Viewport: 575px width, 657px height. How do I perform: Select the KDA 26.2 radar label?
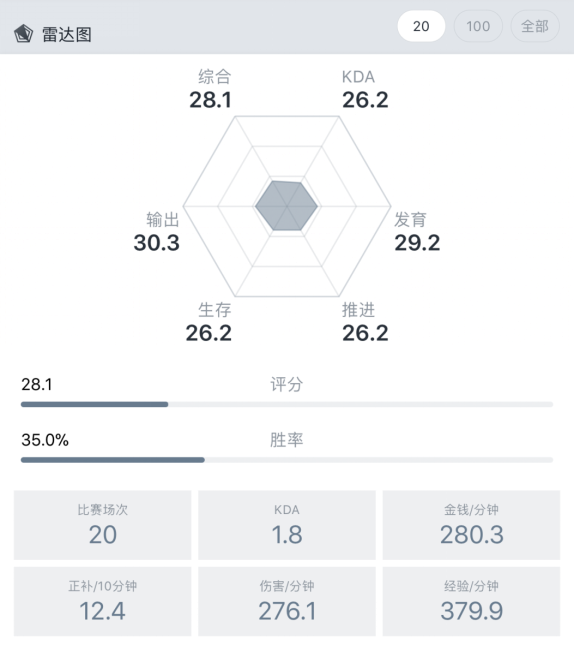pos(365,89)
